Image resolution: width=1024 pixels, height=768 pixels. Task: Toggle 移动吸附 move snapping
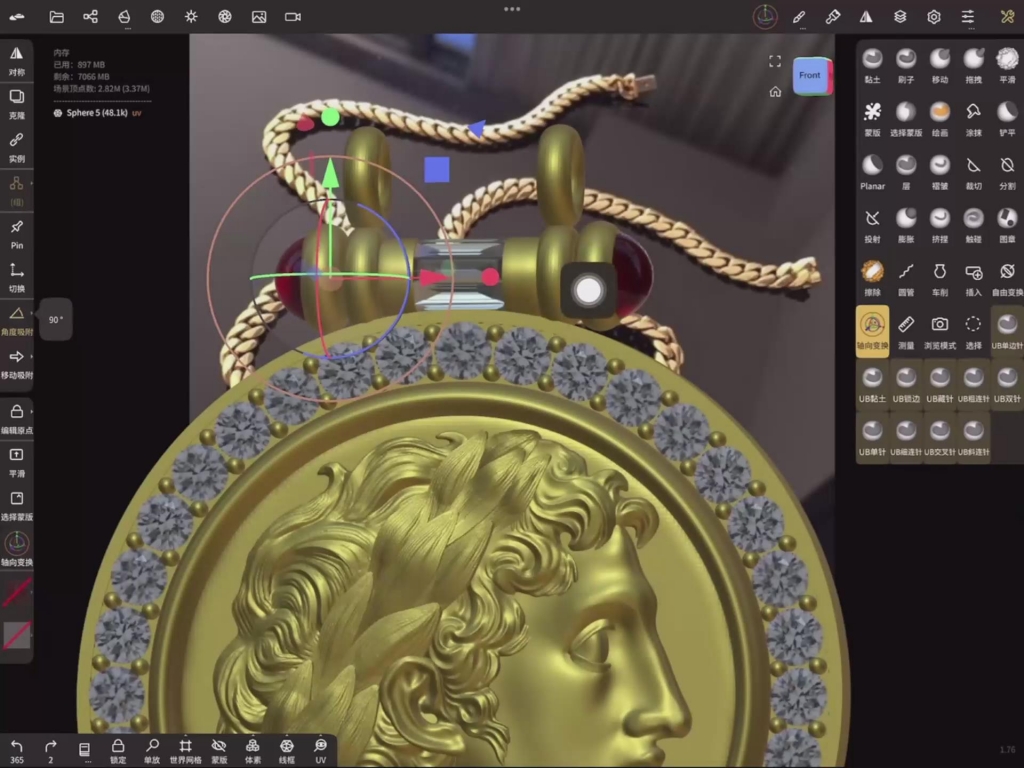17,364
